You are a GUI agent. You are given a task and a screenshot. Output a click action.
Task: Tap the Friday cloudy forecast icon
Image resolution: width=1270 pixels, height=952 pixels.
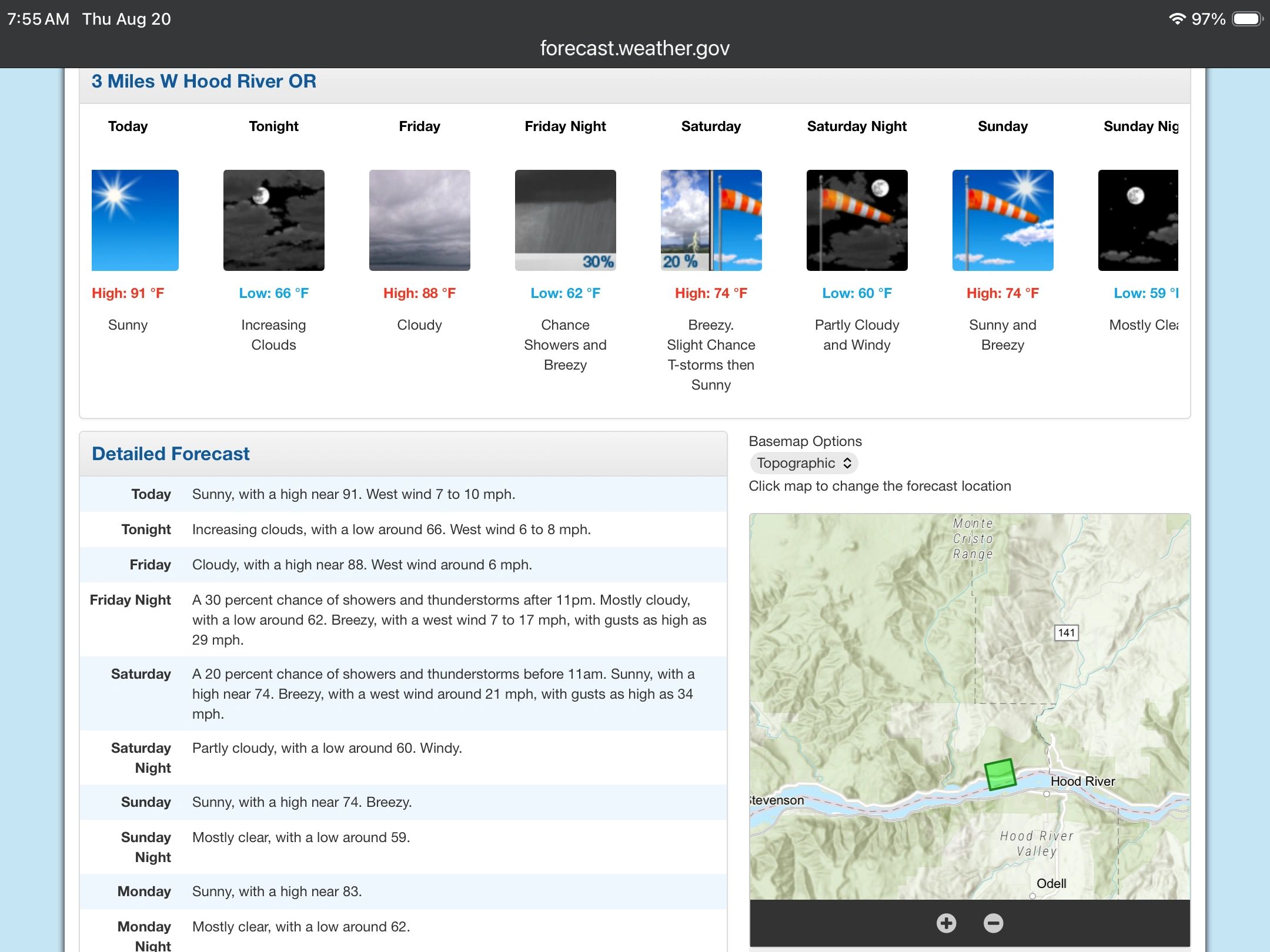click(420, 220)
